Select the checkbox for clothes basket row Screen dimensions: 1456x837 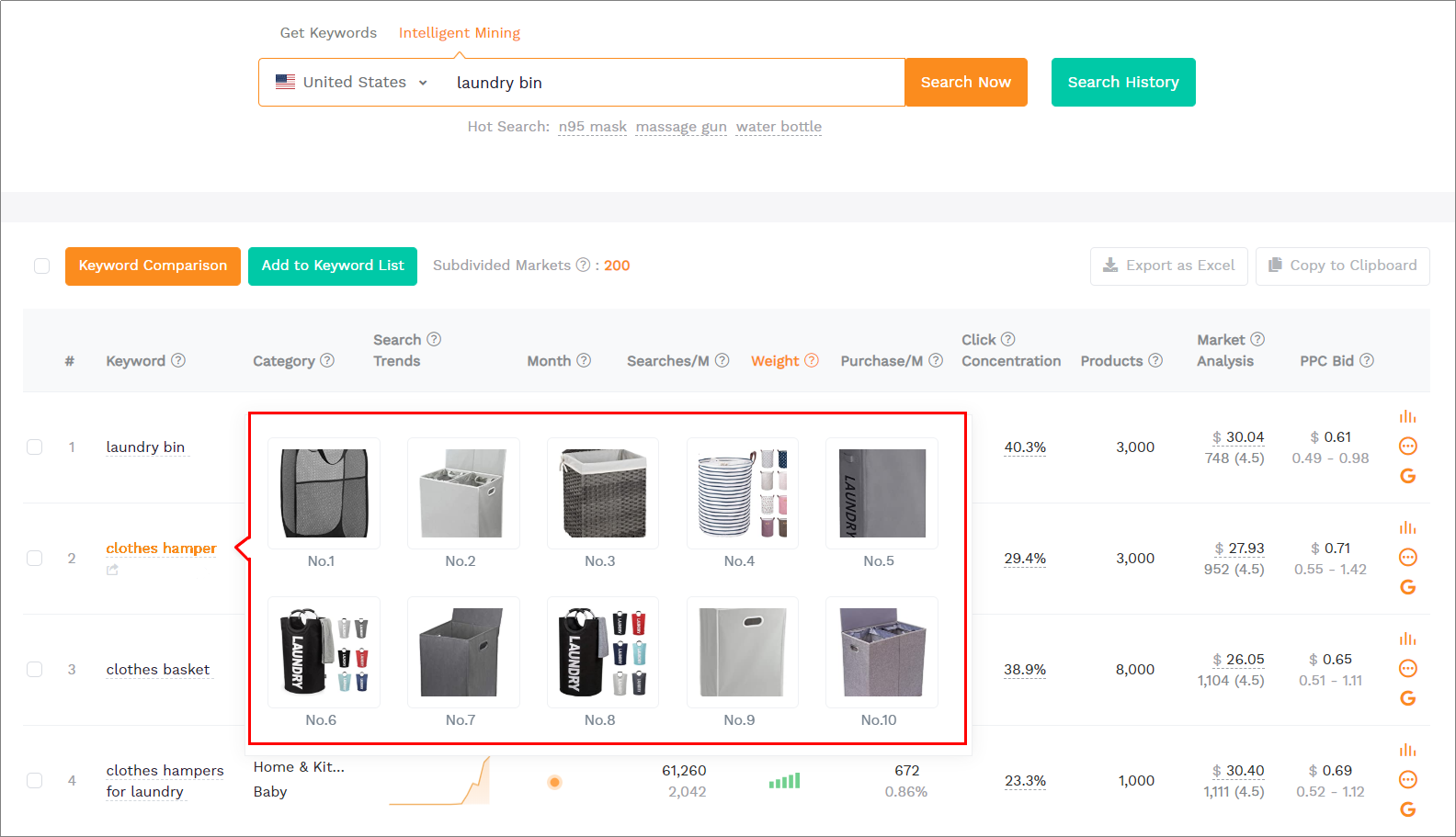(x=35, y=670)
